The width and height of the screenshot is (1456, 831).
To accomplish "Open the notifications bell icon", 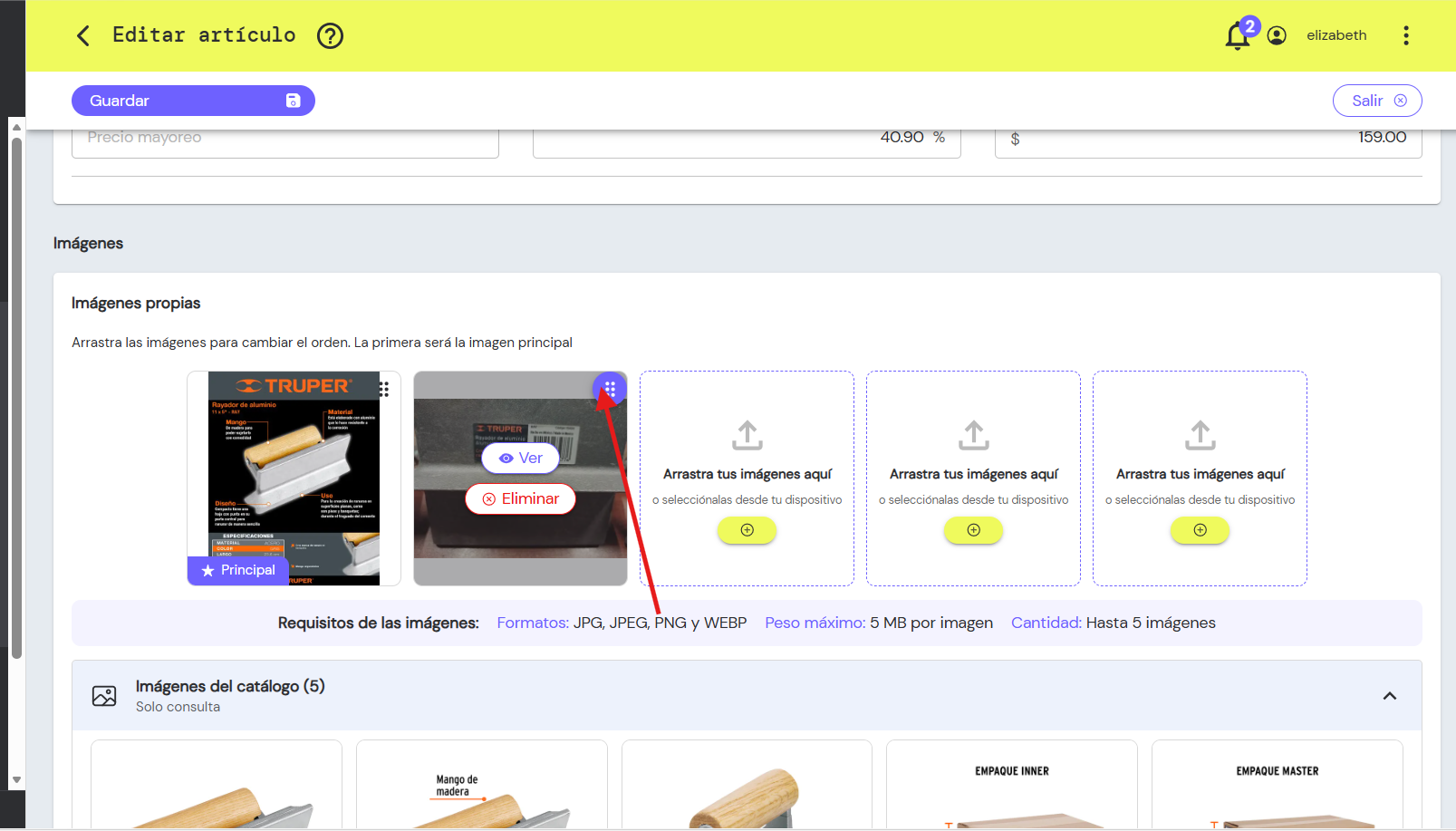I will point(1238,36).
